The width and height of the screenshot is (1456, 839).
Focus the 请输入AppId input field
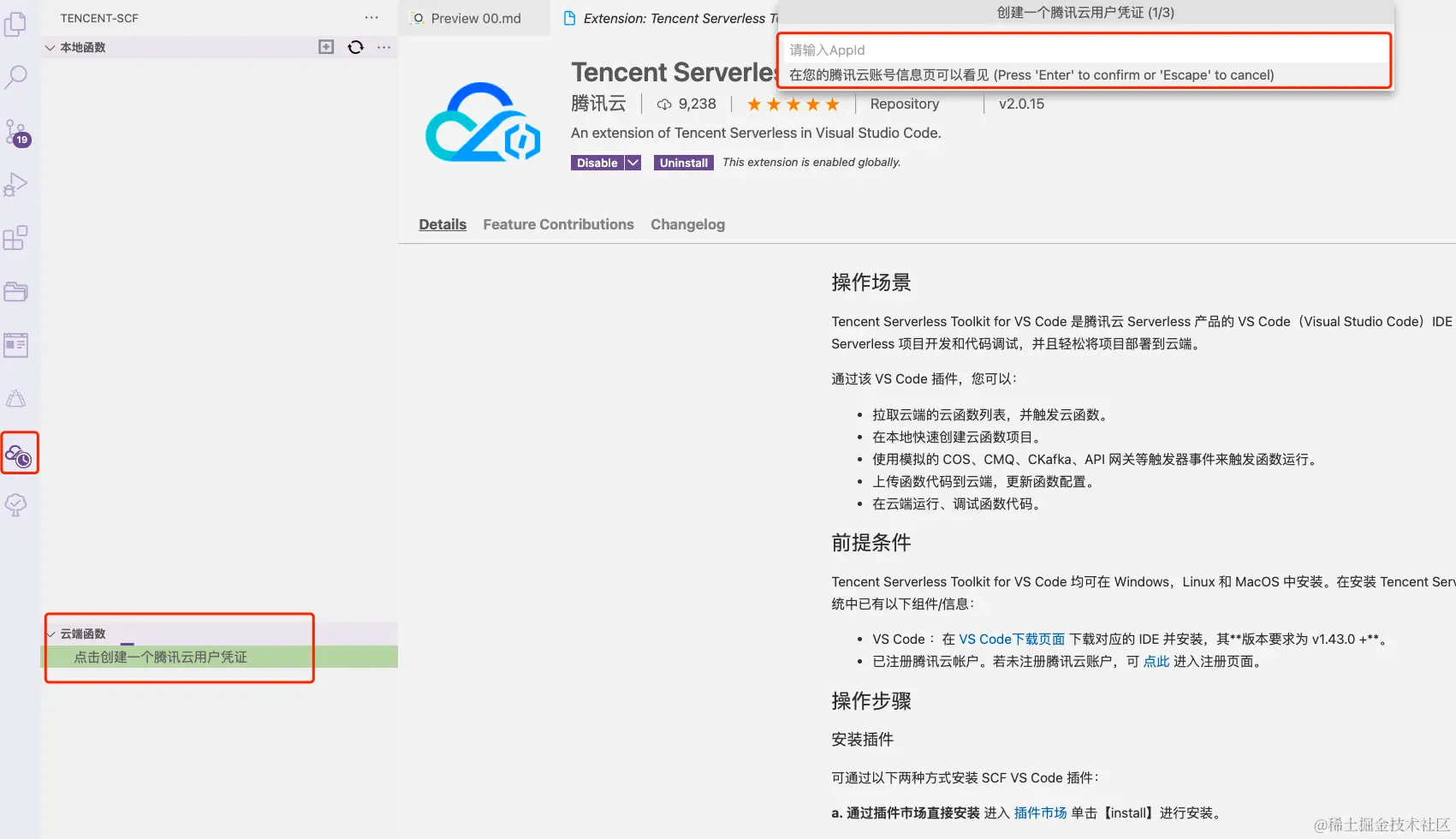(1085, 50)
